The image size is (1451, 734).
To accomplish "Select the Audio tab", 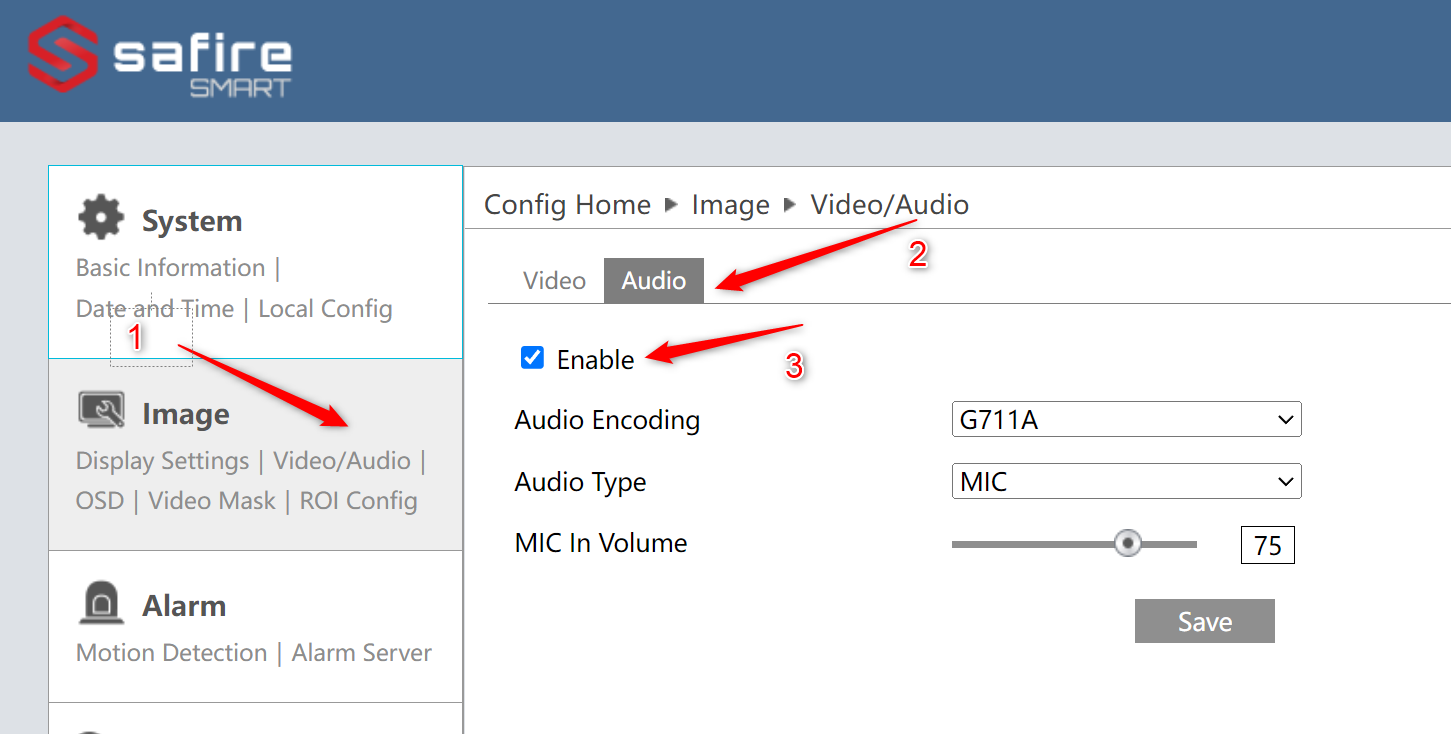I will (x=653, y=280).
